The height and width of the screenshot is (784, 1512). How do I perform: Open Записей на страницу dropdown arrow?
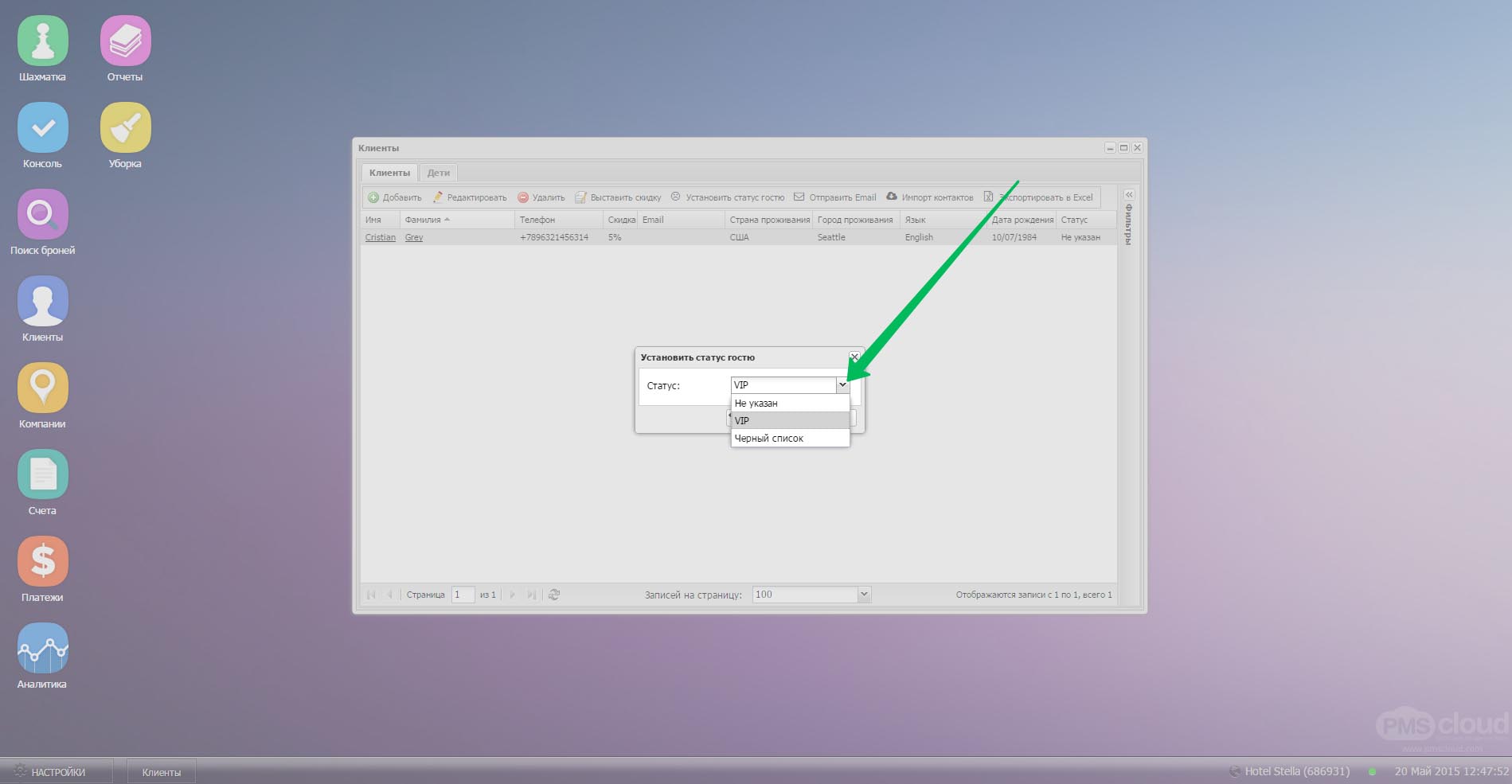point(864,595)
